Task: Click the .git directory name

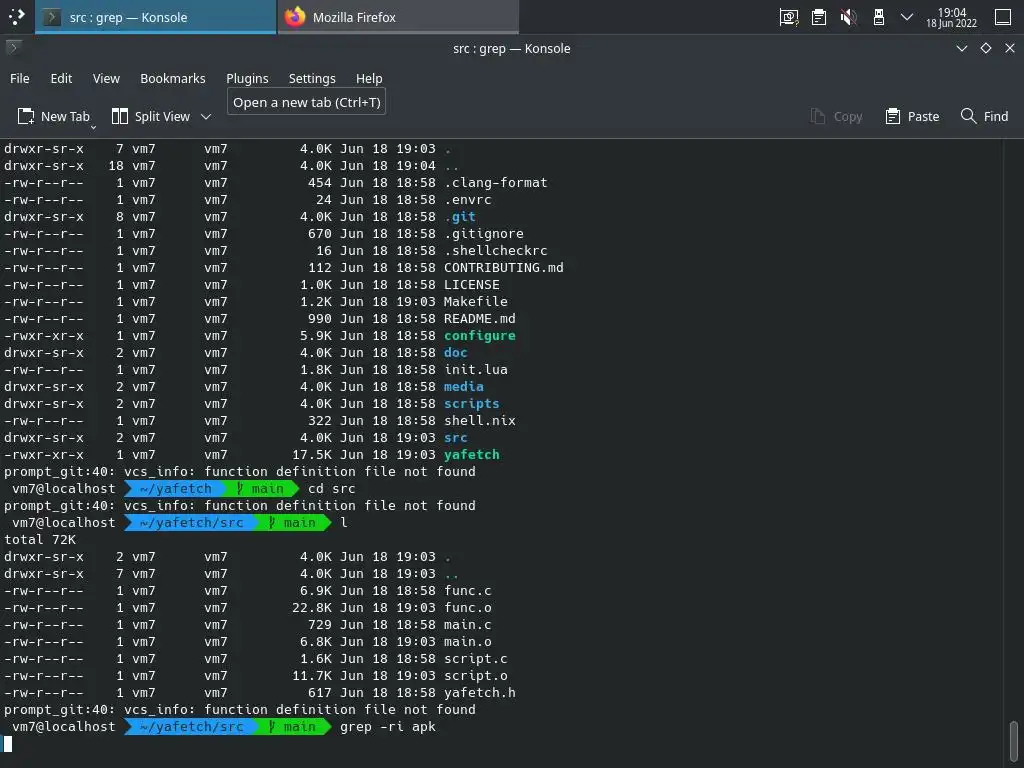Action: pyautogui.click(x=460, y=217)
